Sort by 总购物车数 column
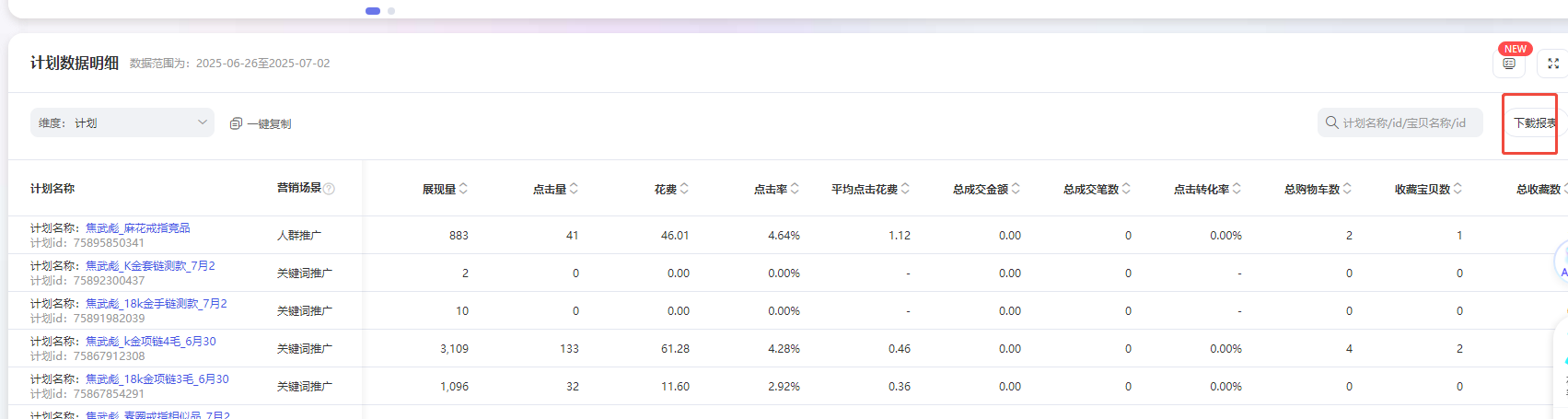The width and height of the screenshot is (1568, 419). click(x=1348, y=189)
